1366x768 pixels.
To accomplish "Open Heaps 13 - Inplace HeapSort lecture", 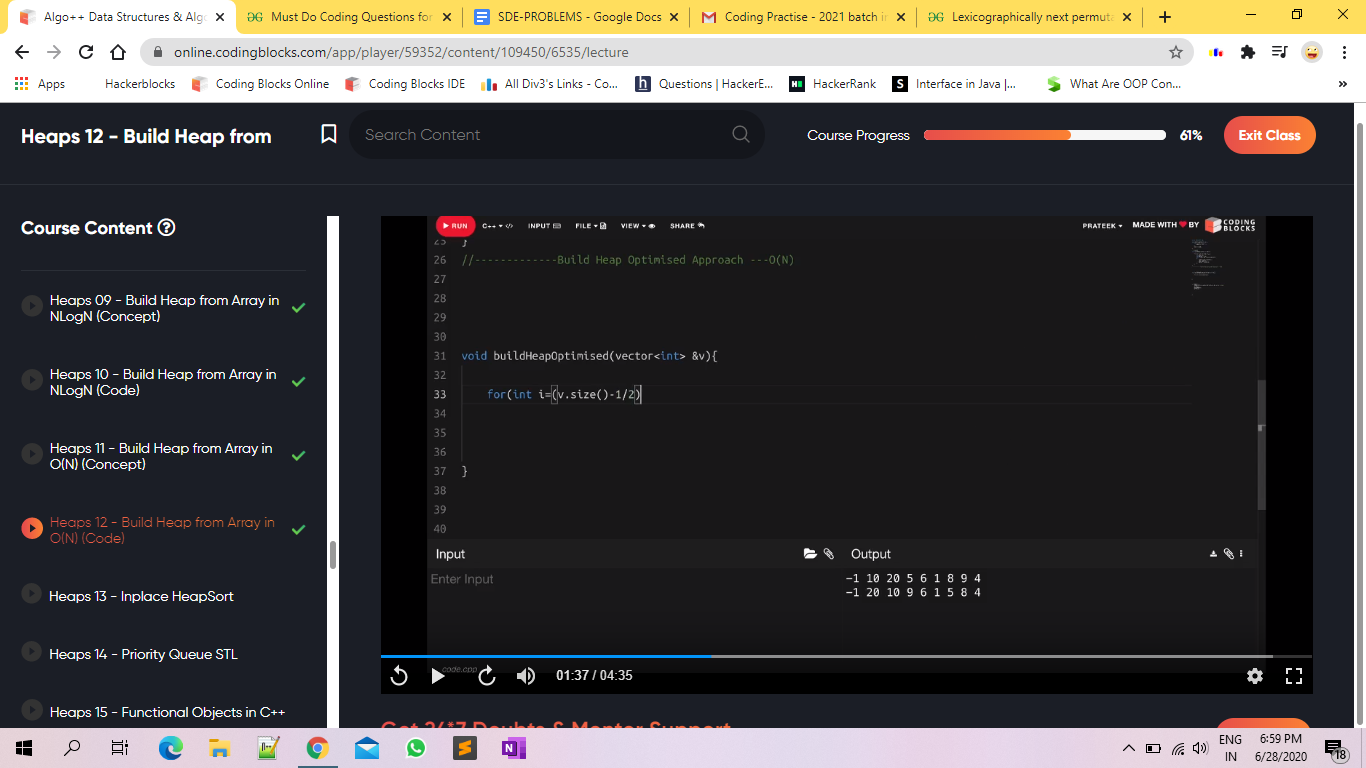I will [x=141, y=596].
